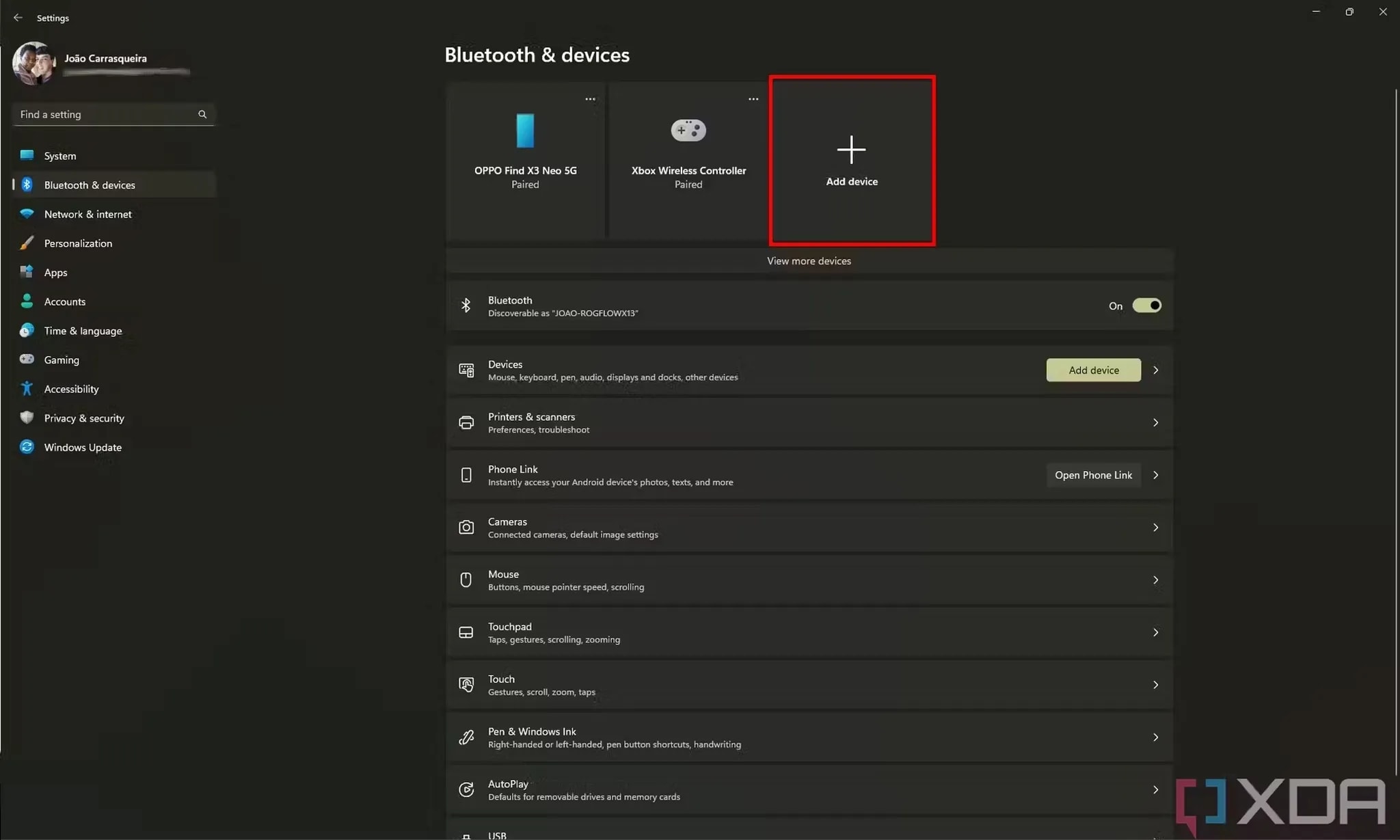Open the ellipsis menu on Xbox Wireless Controller

[752, 99]
